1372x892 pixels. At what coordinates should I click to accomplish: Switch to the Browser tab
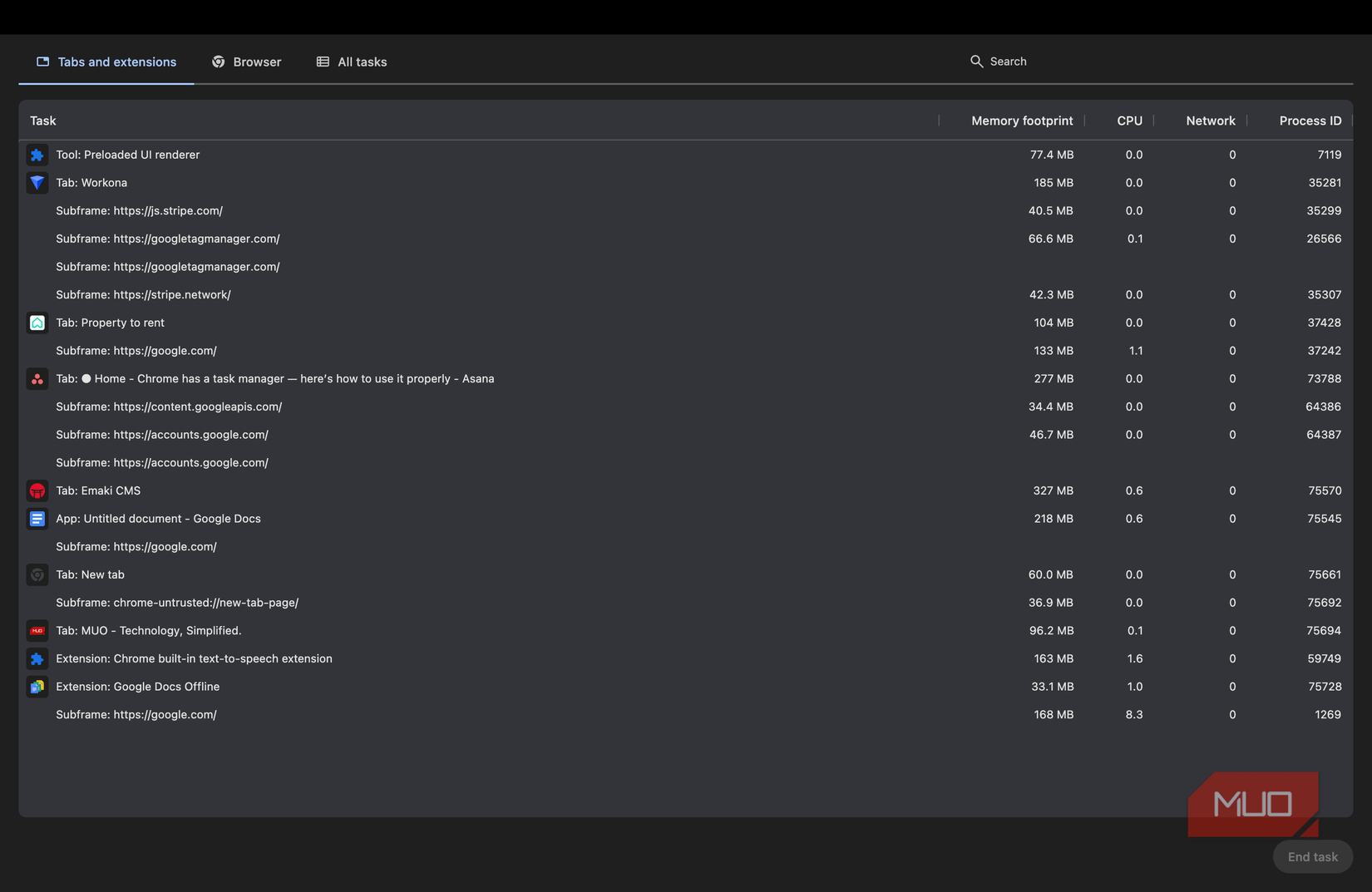pos(246,62)
